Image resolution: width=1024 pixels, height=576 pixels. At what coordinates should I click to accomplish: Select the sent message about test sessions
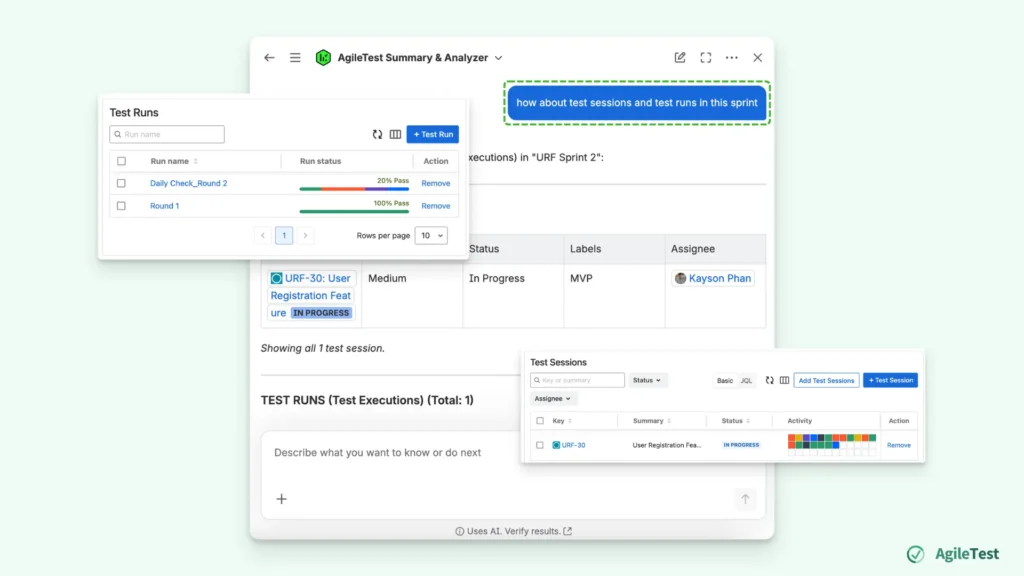pos(637,103)
